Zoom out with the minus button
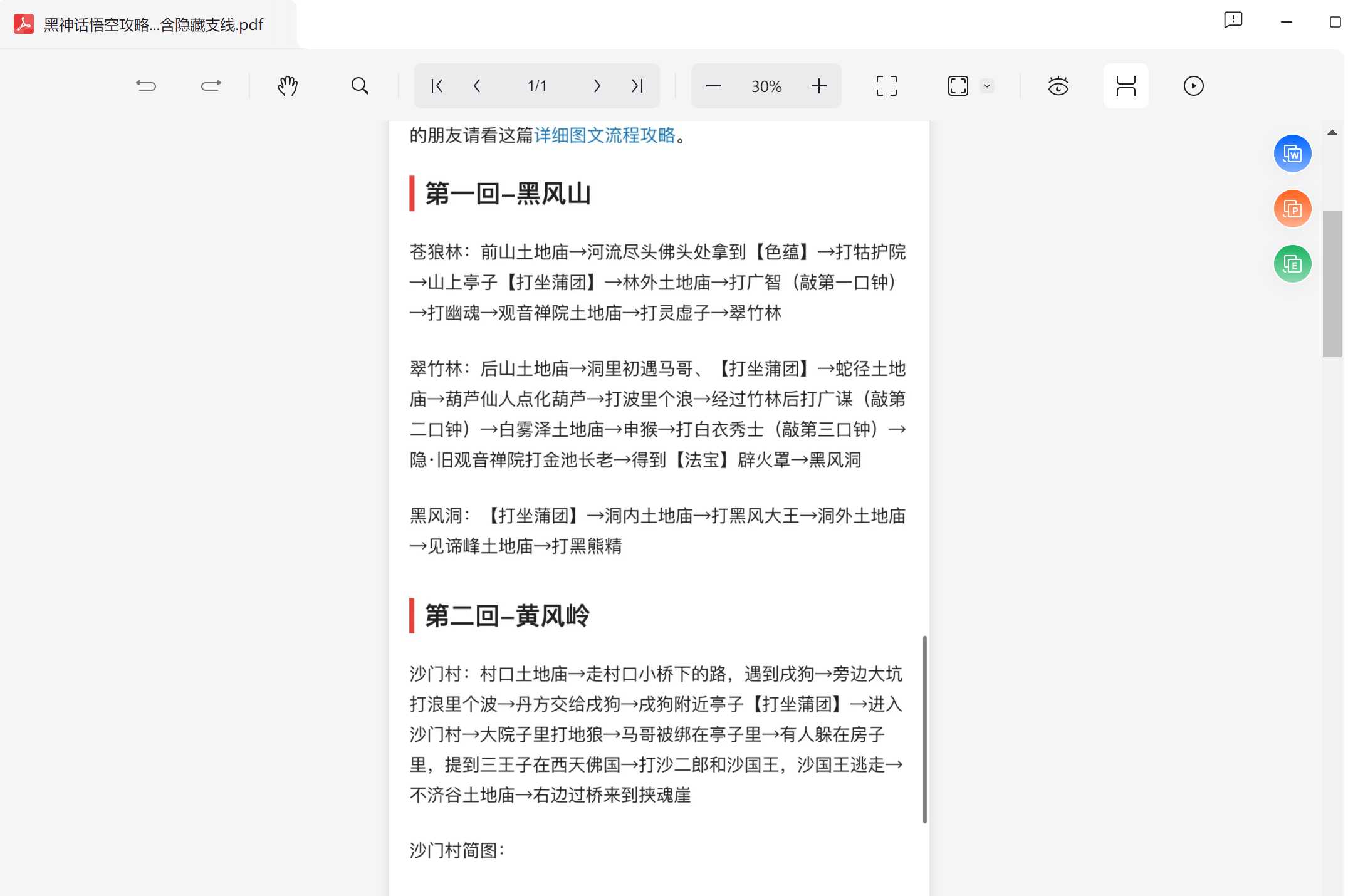The height and width of the screenshot is (896, 1348). (x=714, y=86)
